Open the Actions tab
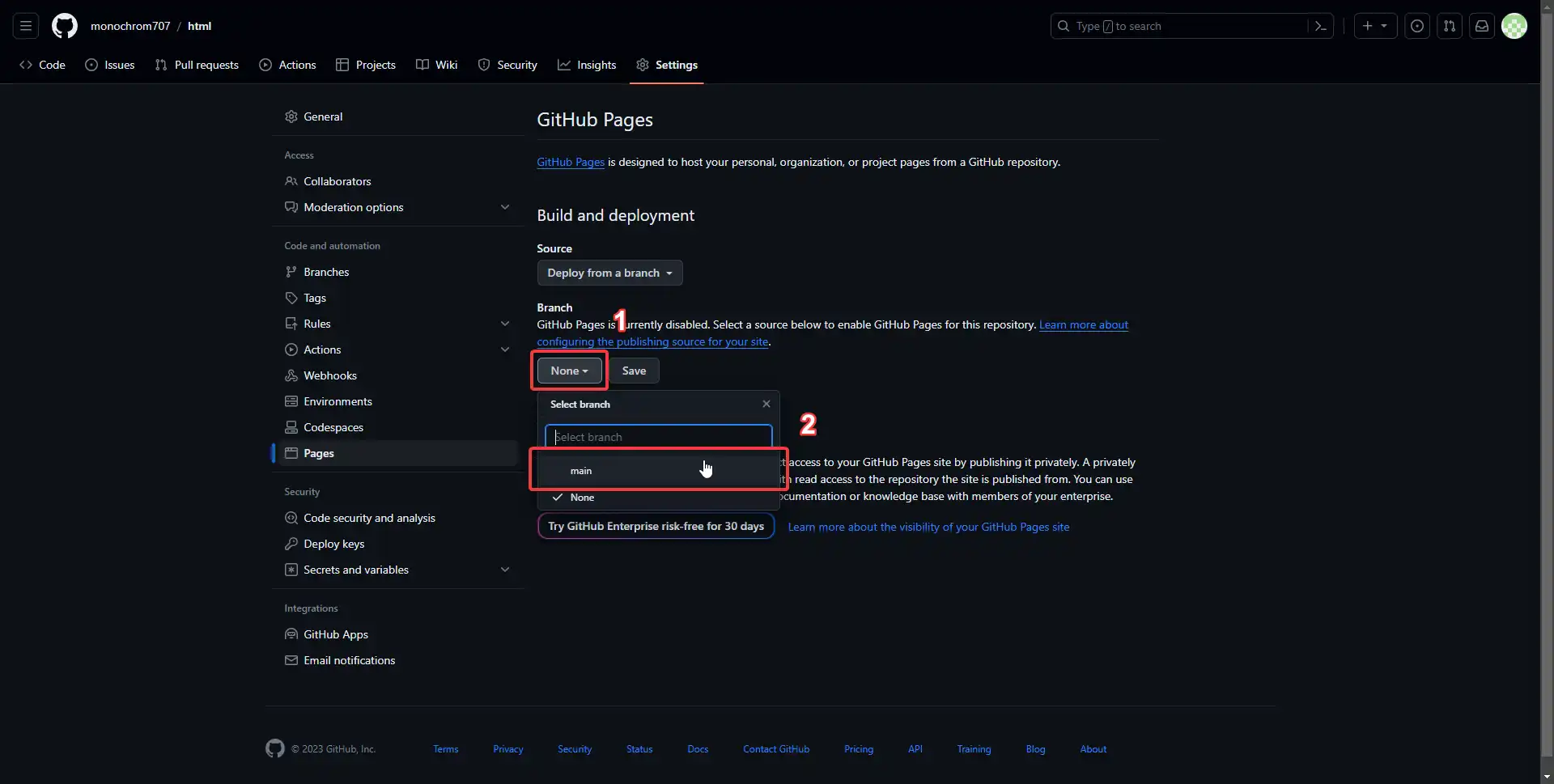The width and height of the screenshot is (1554, 784). 287,65
